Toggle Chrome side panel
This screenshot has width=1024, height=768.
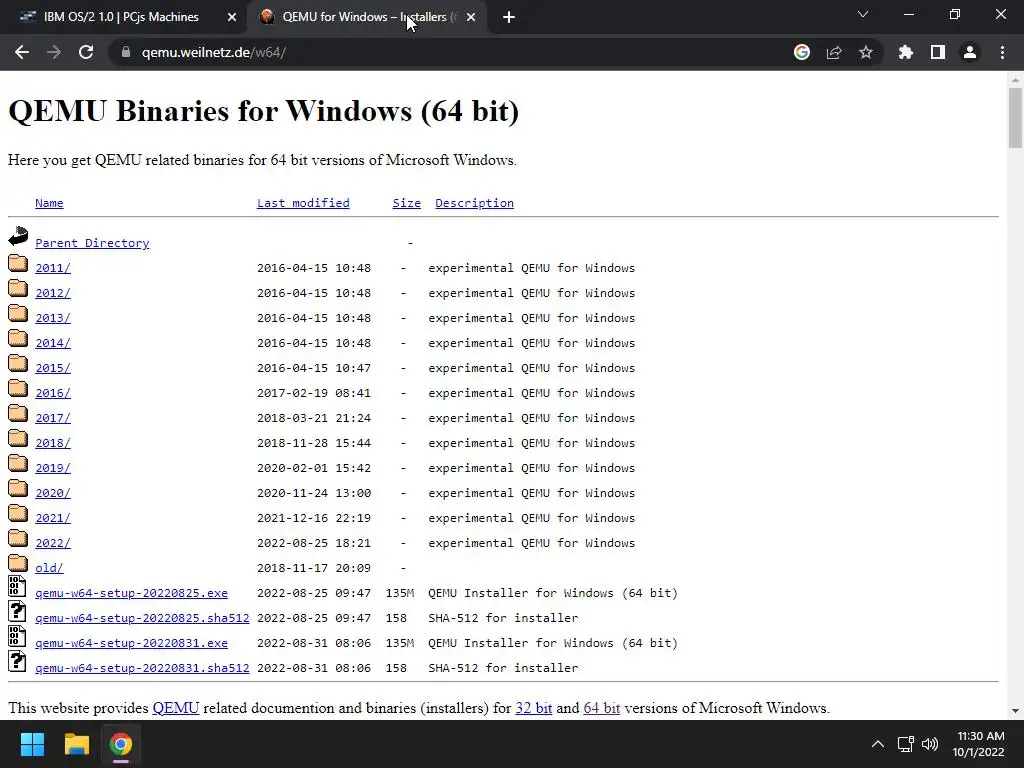[938, 52]
